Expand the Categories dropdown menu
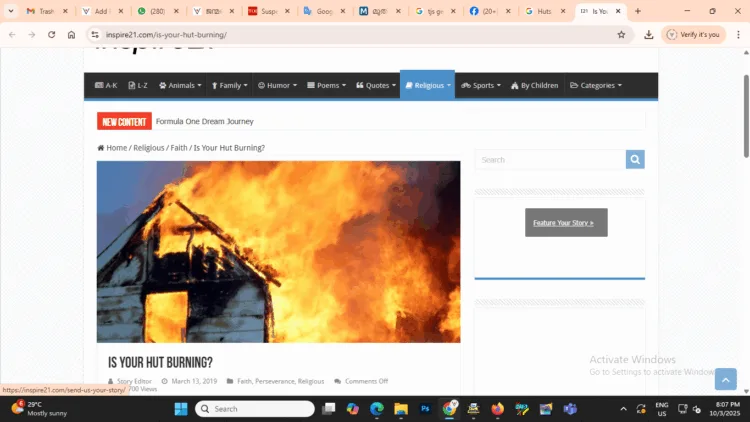Image resolution: width=750 pixels, height=422 pixels. pyautogui.click(x=596, y=86)
